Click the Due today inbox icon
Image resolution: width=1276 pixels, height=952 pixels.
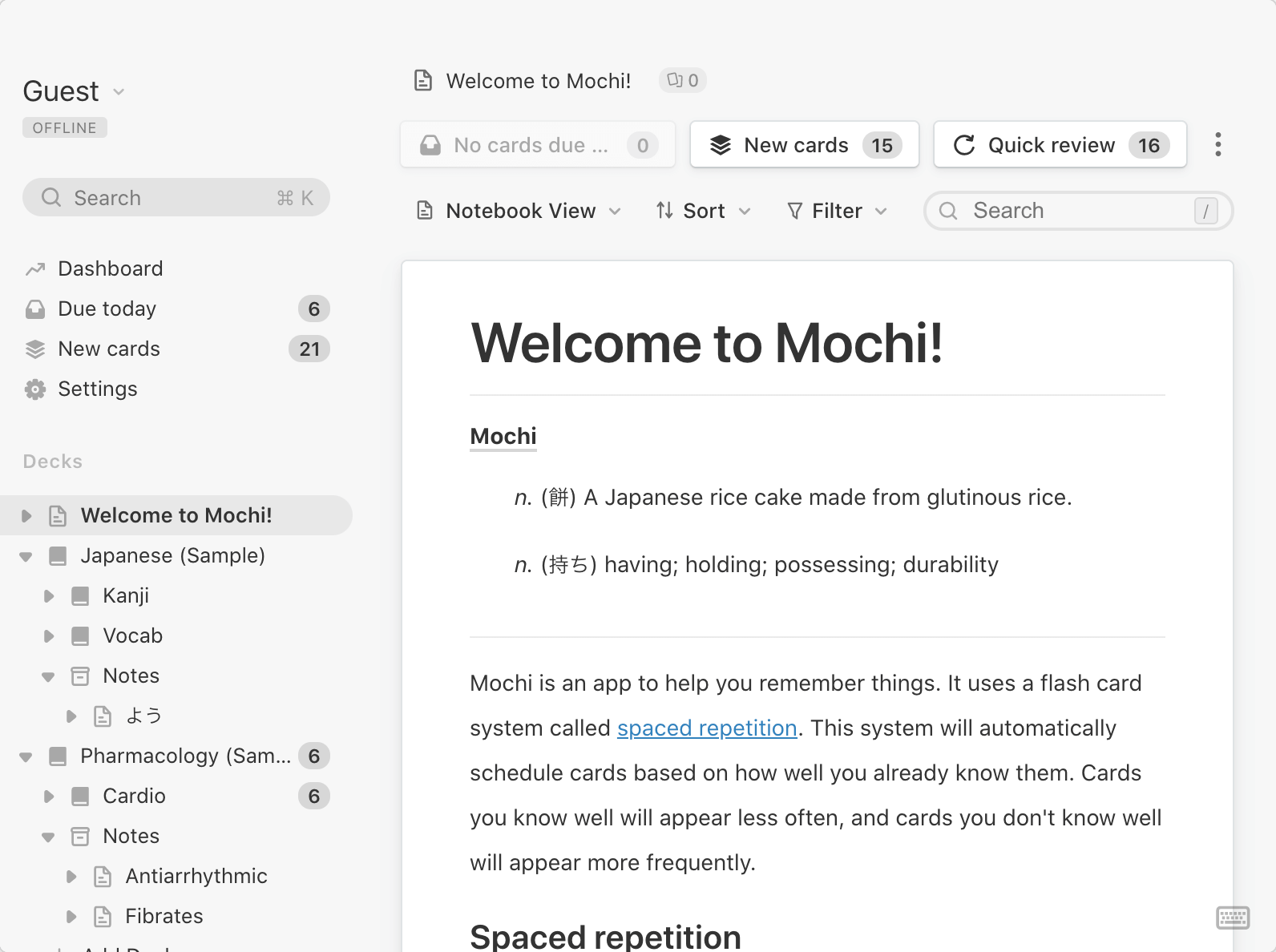point(35,309)
